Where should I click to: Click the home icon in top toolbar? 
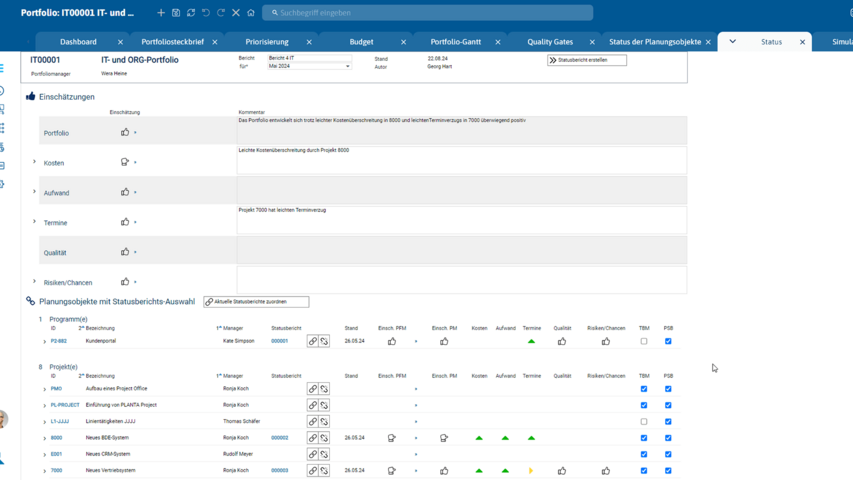[x=251, y=13]
